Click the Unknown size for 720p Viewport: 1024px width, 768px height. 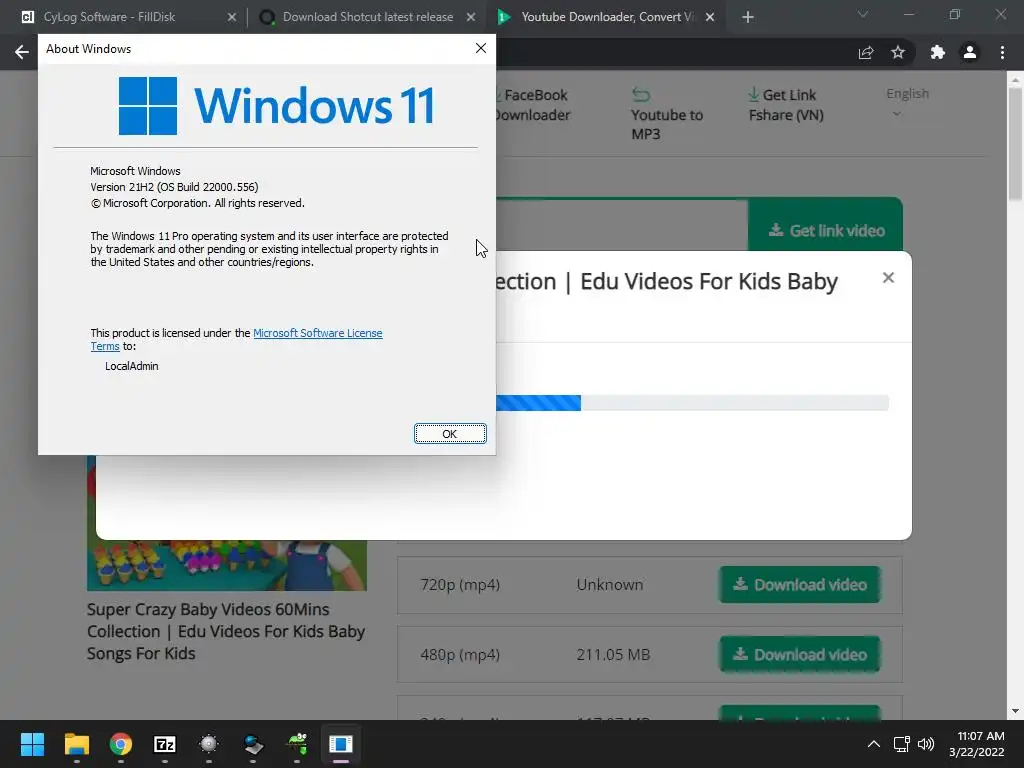point(610,584)
